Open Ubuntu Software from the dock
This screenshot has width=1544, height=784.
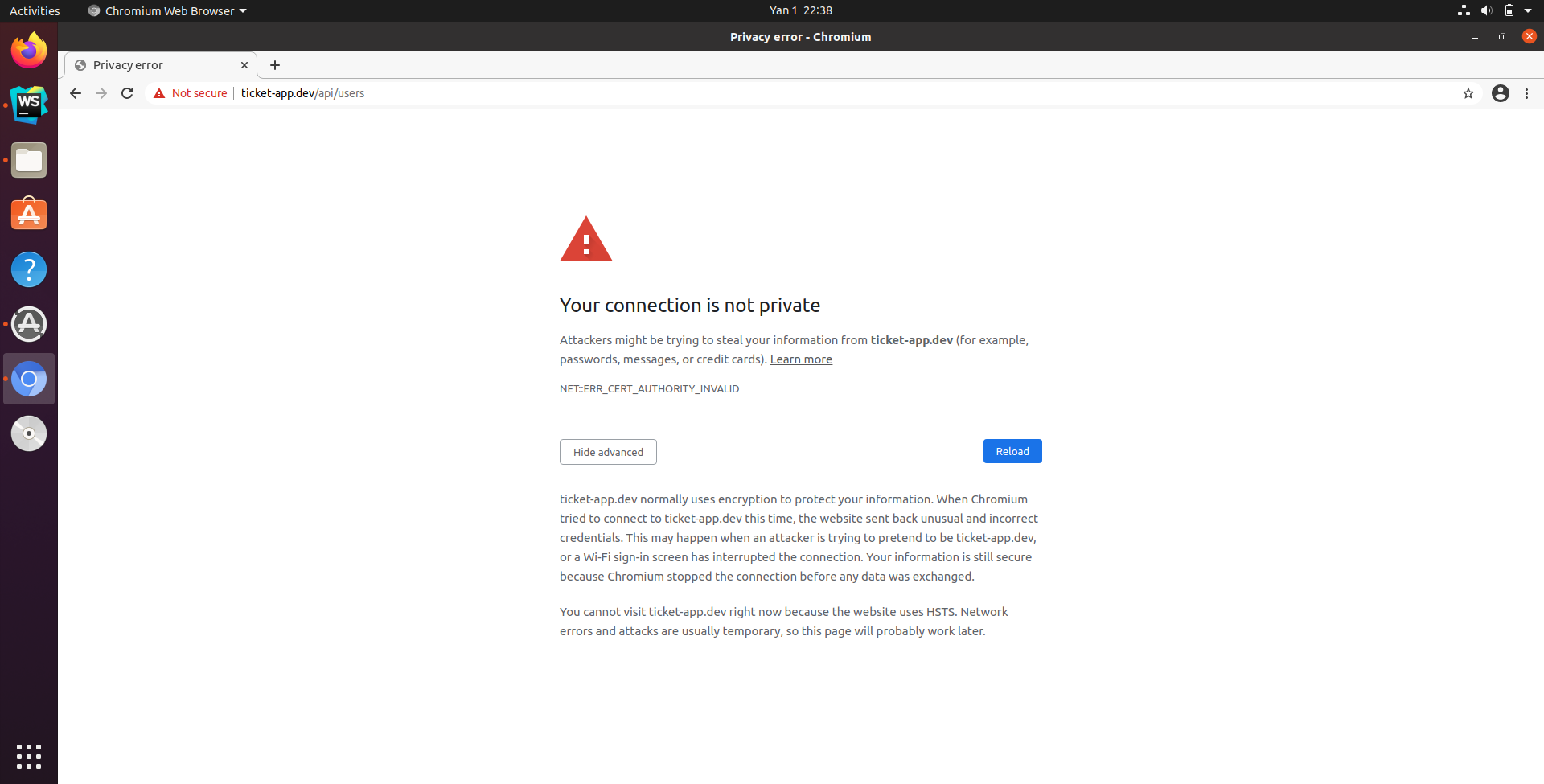[29, 215]
